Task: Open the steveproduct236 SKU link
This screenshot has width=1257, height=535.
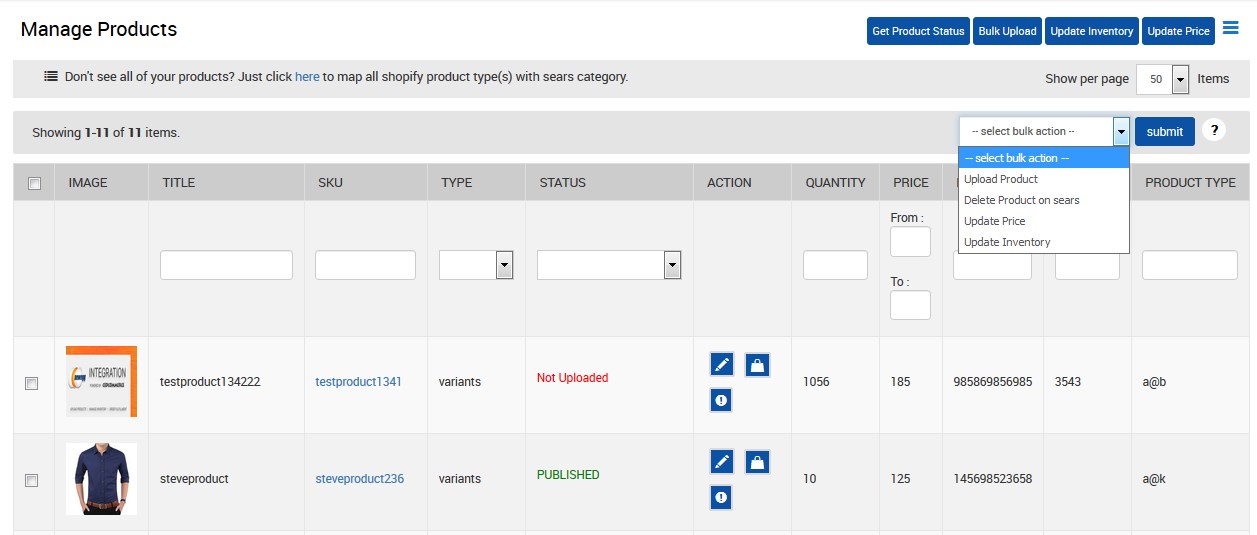Action: tap(359, 479)
